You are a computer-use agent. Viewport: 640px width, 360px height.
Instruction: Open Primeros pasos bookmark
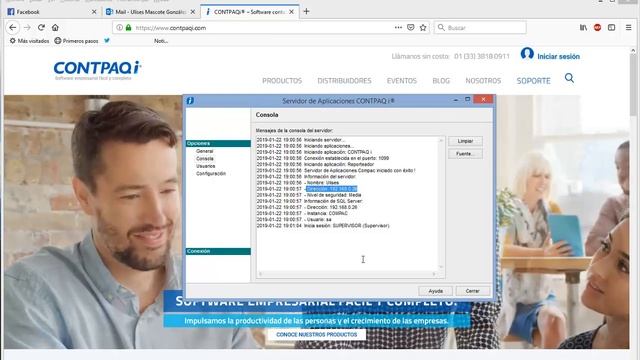(76, 41)
